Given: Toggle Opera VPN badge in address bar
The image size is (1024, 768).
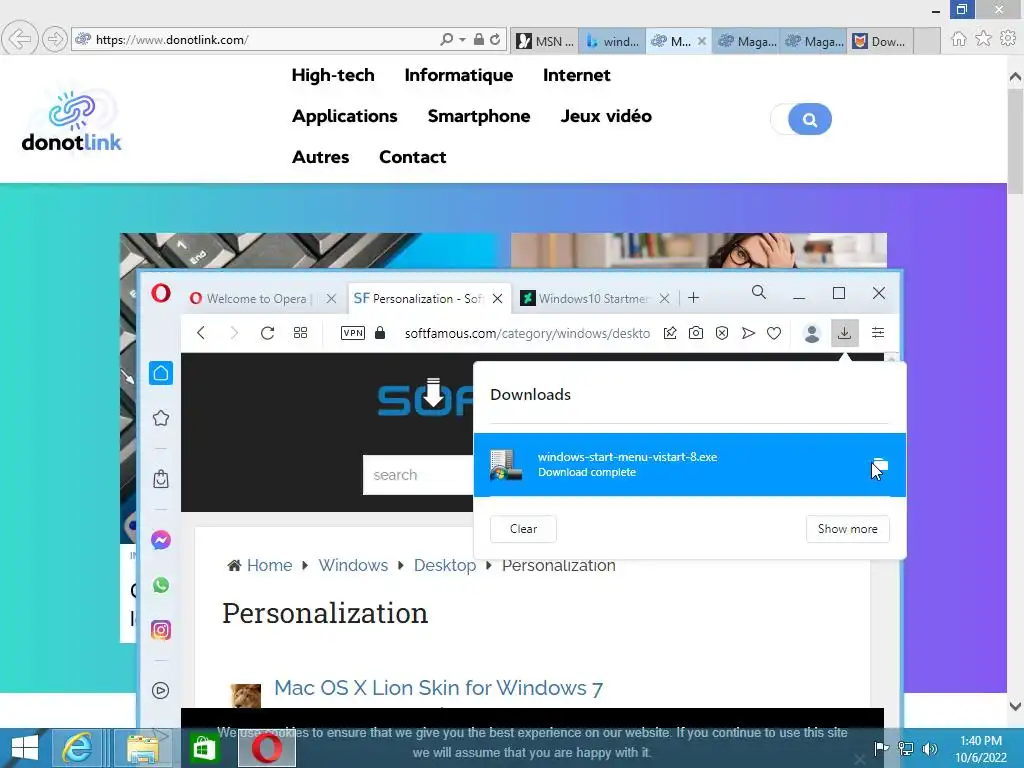Looking at the screenshot, I should tap(353, 333).
